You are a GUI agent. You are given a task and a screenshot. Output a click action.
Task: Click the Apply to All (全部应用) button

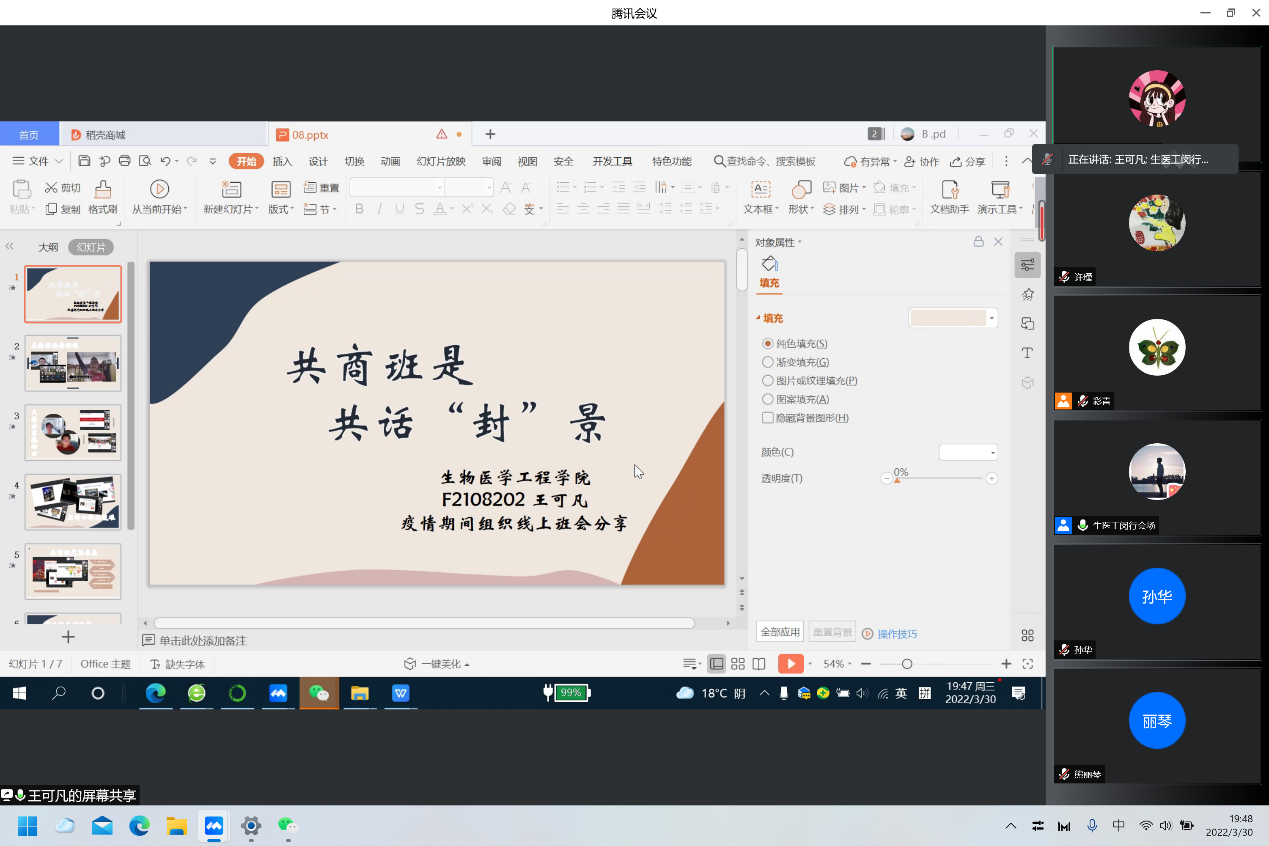click(780, 632)
